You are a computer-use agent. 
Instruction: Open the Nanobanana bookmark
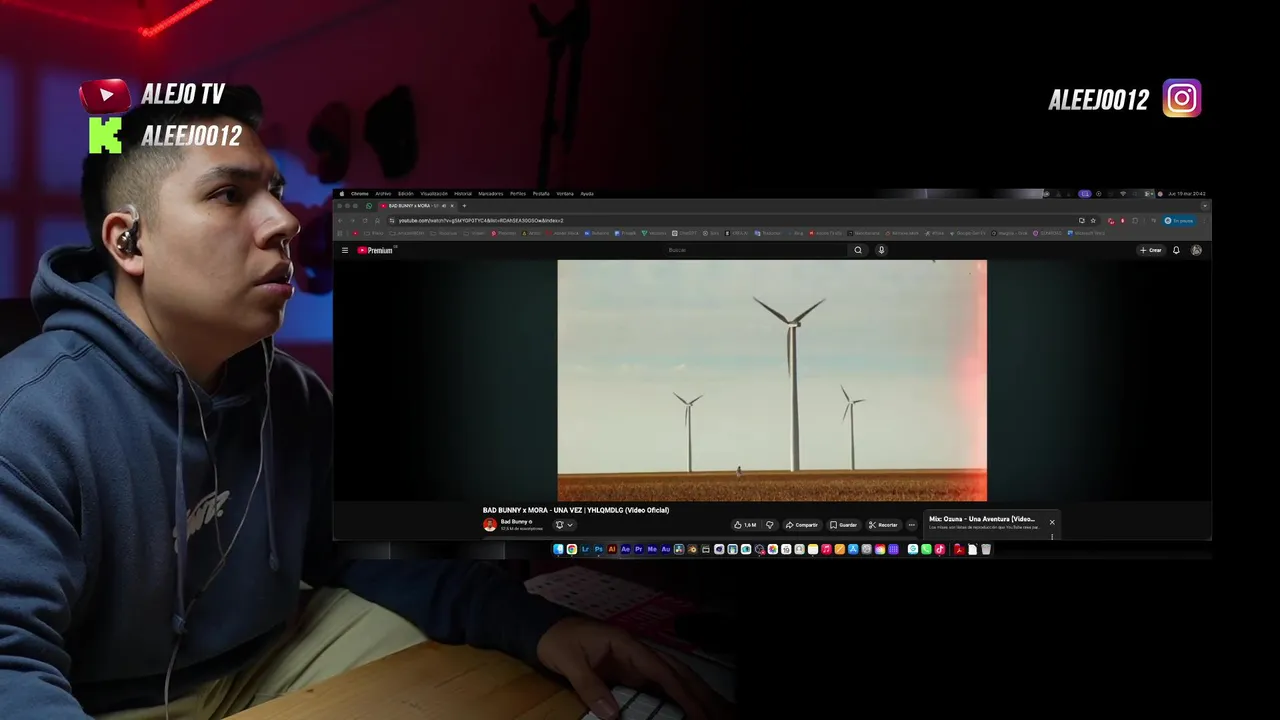click(864, 233)
